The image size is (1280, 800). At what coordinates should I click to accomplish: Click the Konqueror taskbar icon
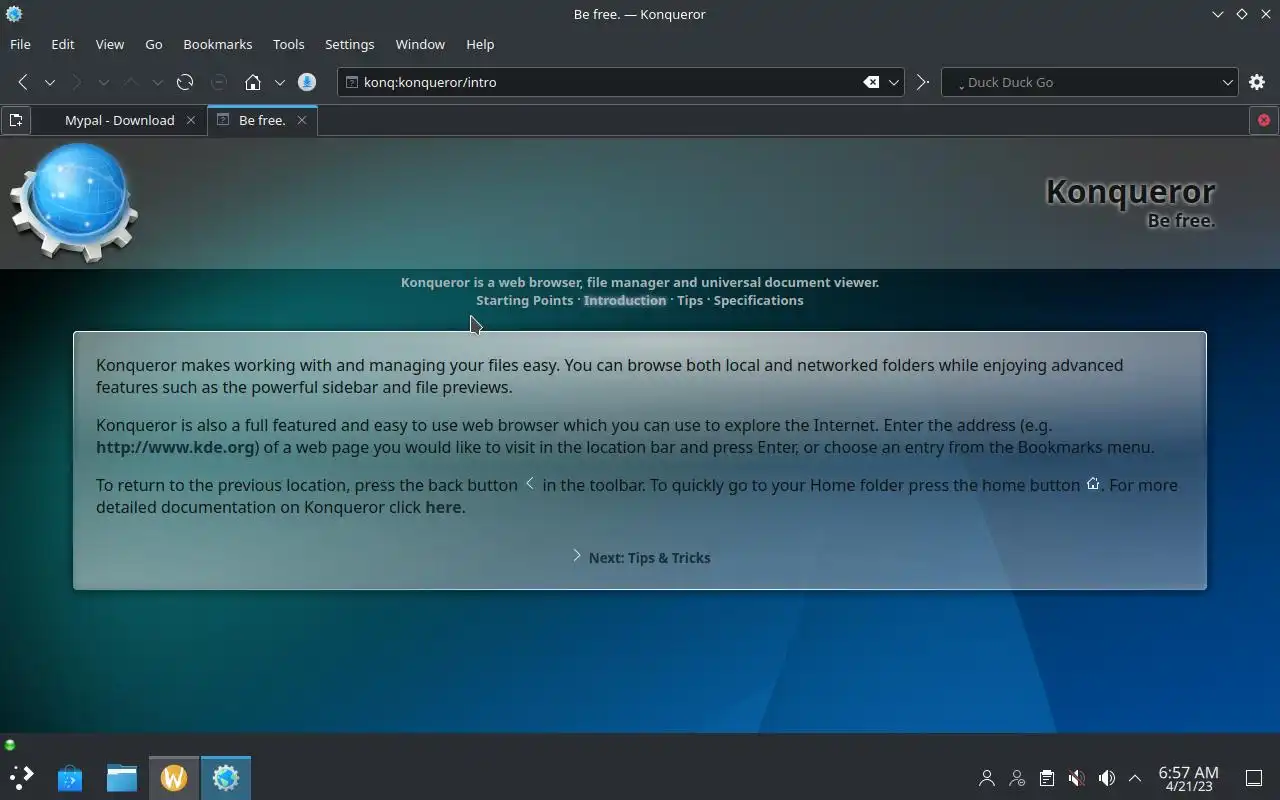226,777
